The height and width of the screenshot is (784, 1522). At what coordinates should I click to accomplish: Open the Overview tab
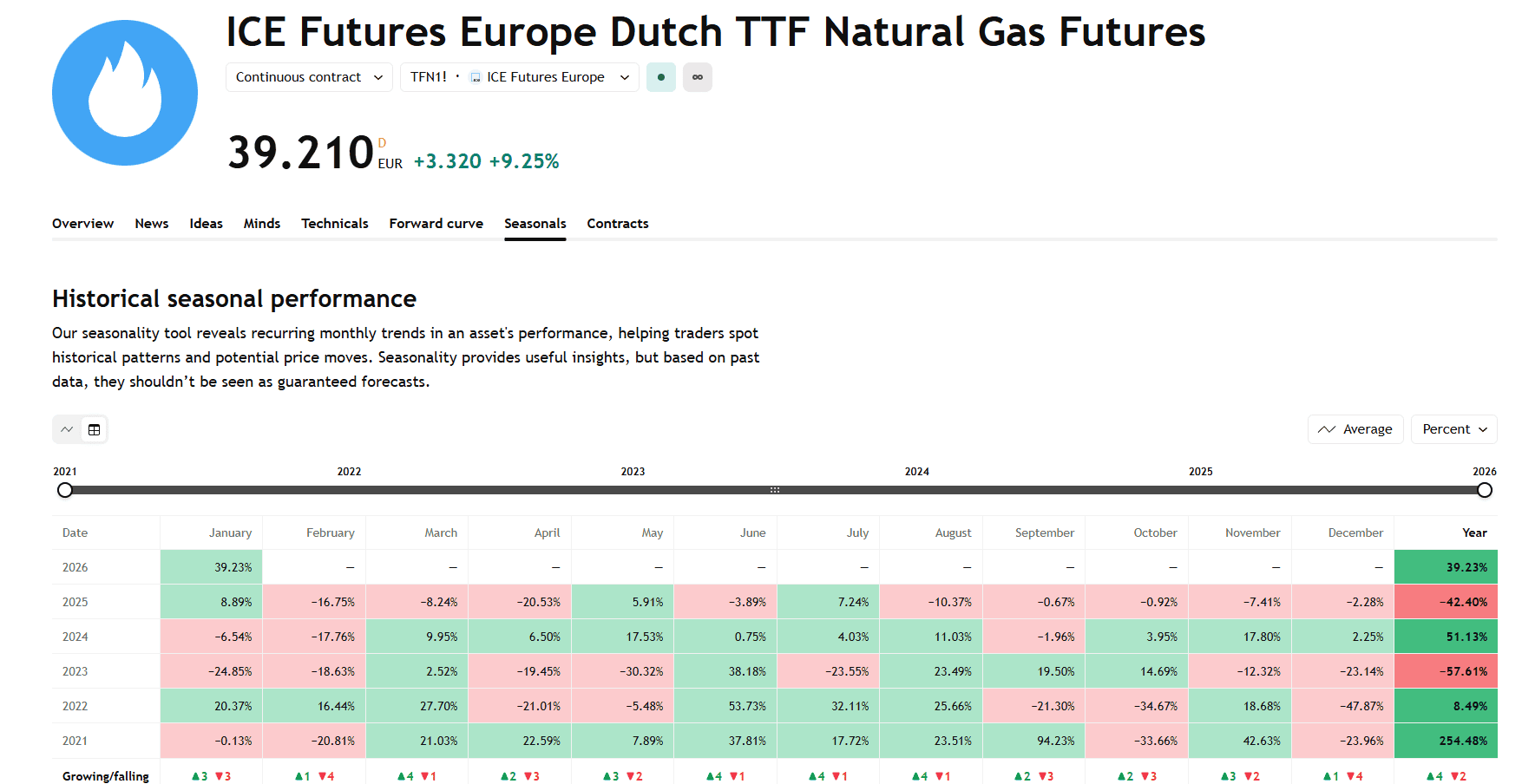[82, 224]
